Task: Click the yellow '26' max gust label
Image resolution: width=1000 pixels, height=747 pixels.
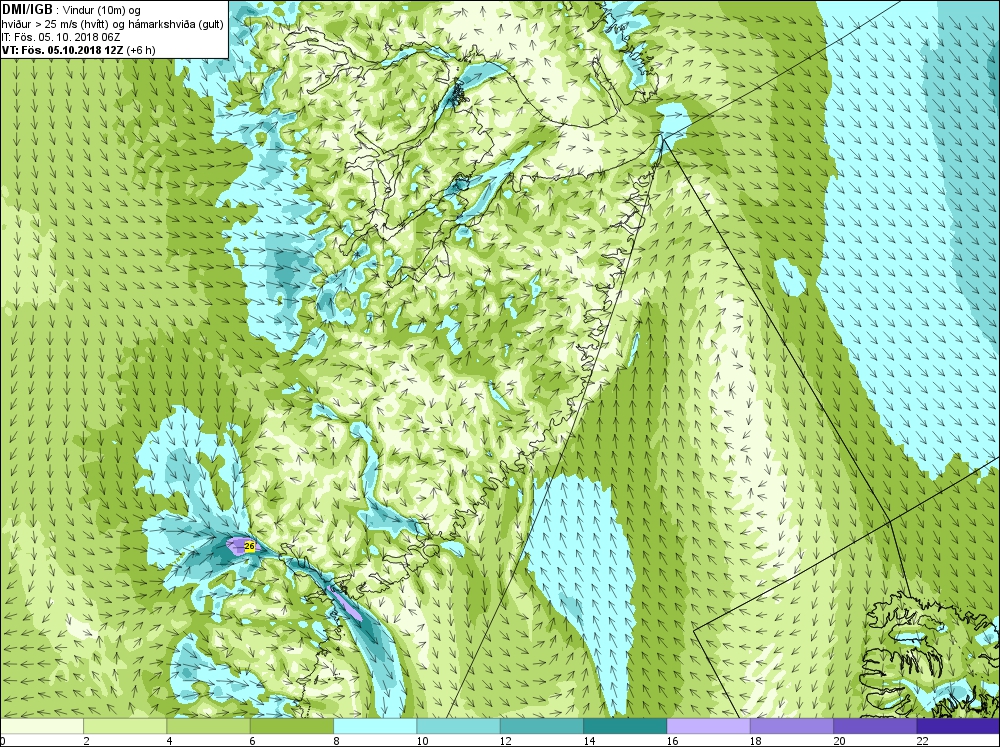Action: [249, 546]
